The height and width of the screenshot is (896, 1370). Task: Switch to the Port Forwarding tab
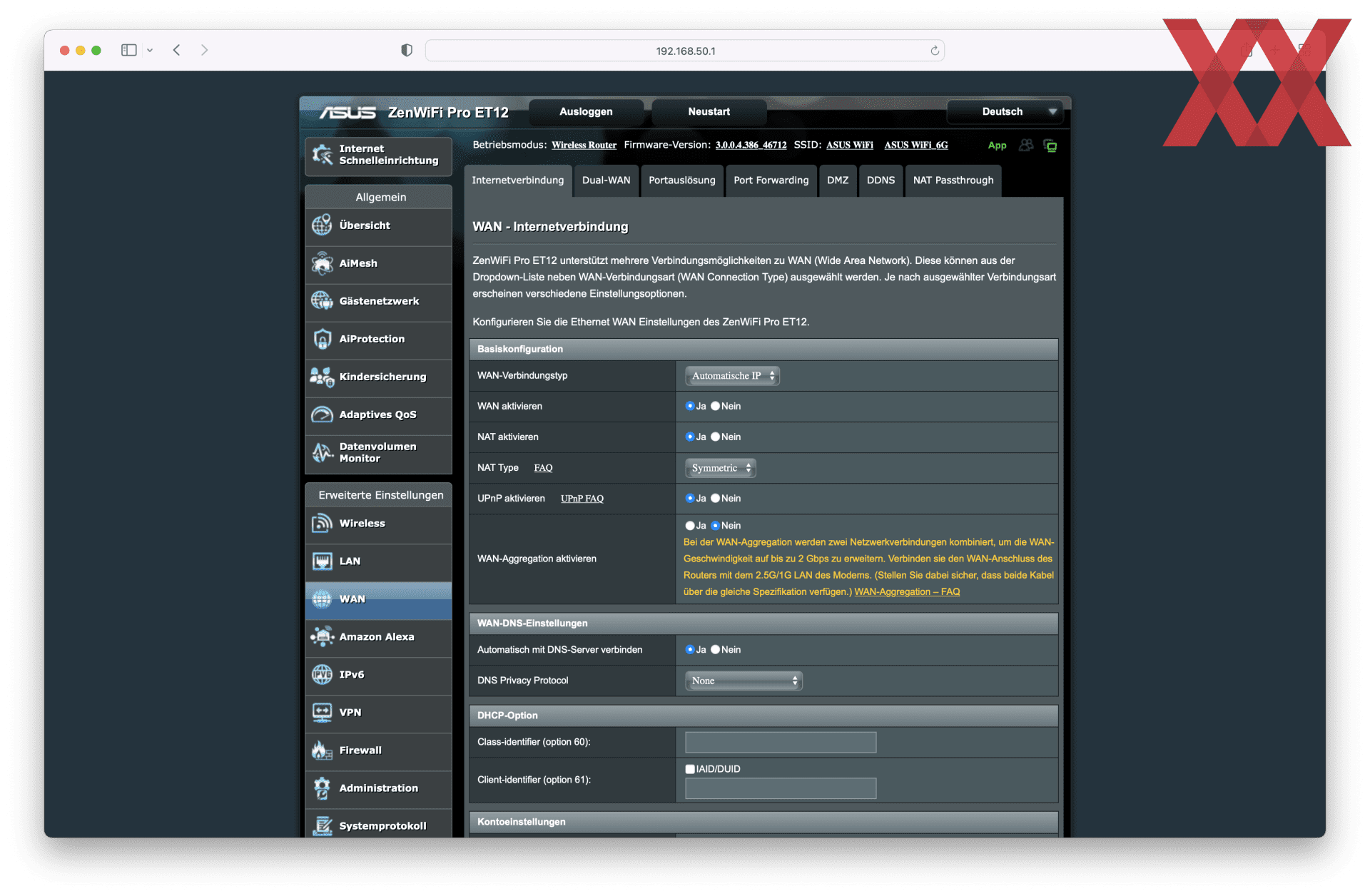point(771,180)
